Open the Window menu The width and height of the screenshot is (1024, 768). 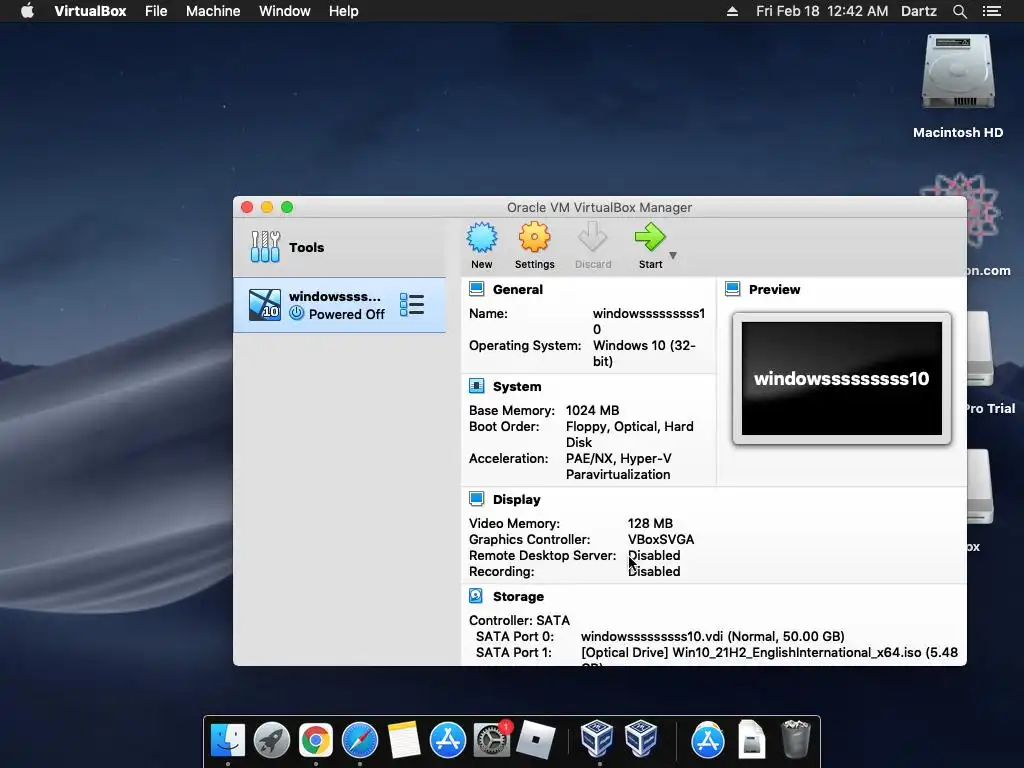pos(285,11)
